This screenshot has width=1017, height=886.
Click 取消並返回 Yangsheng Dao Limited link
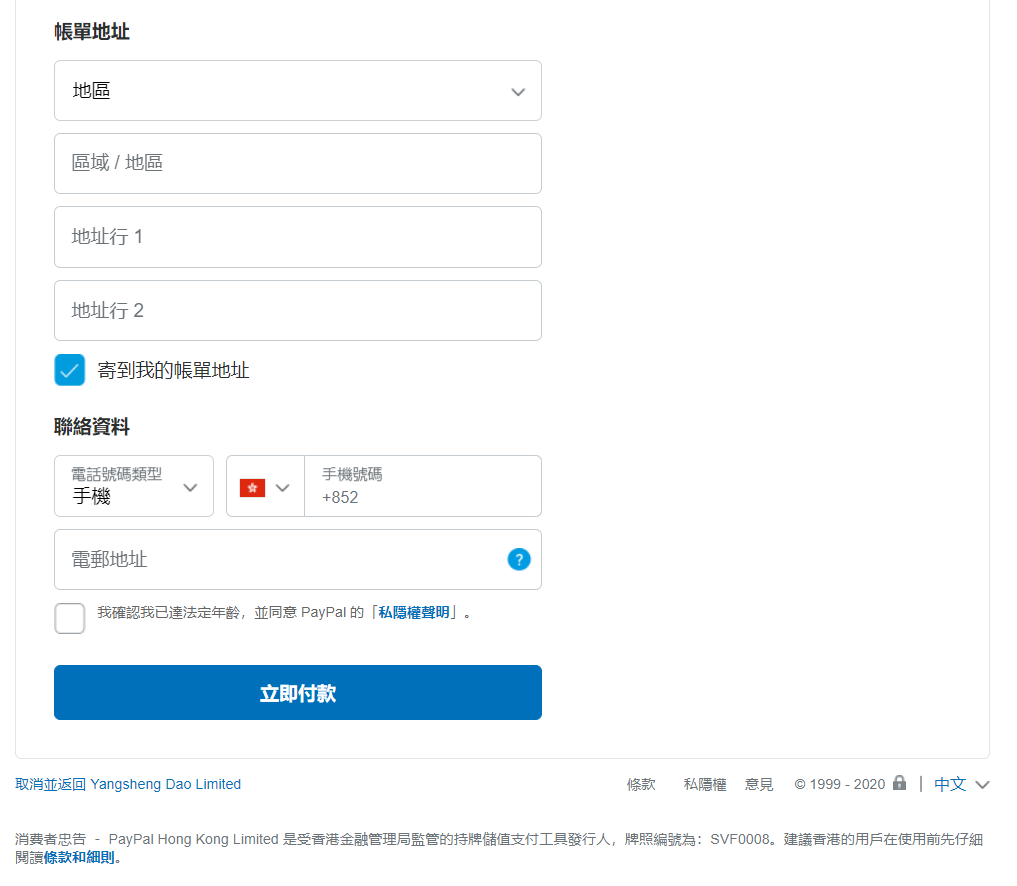click(x=128, y=784)
